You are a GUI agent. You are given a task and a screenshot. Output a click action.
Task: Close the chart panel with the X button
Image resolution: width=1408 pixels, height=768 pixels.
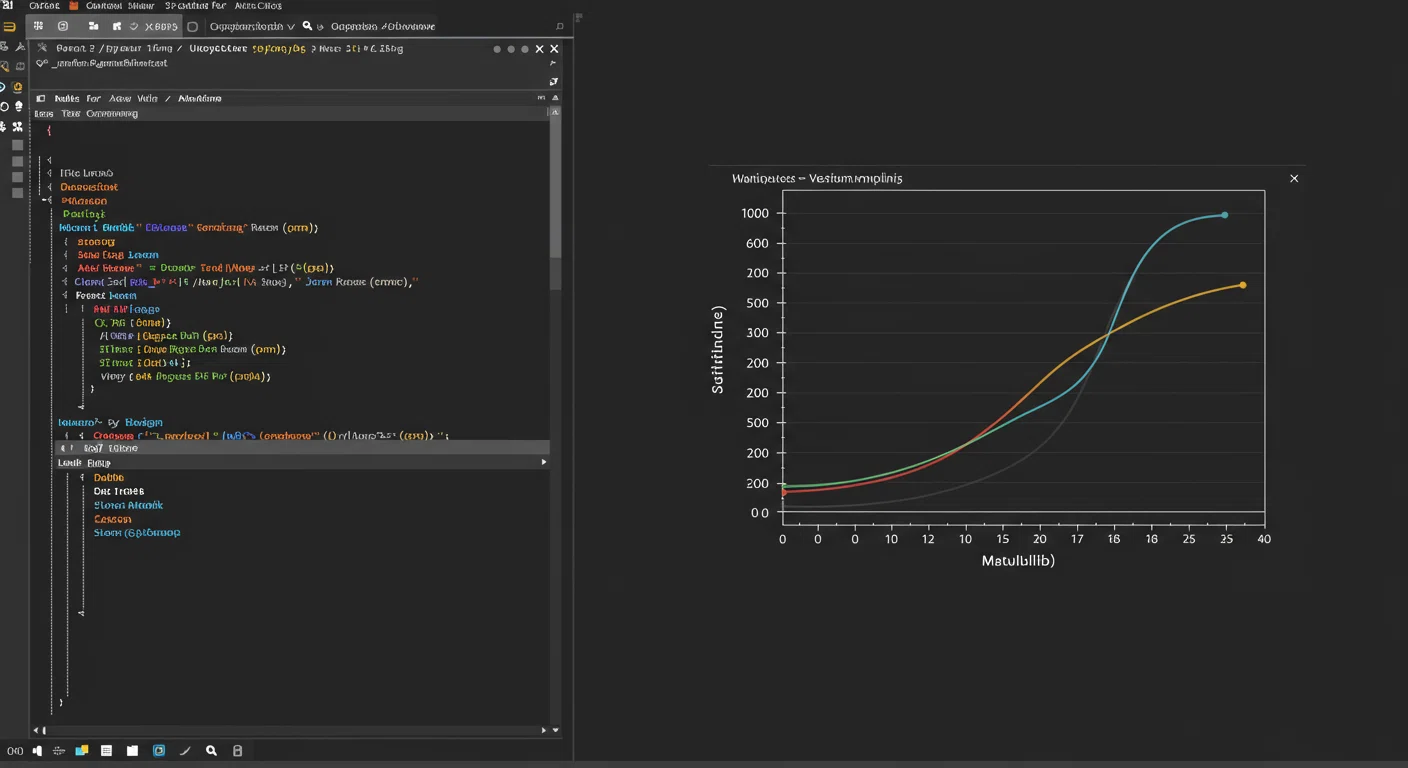click(1294, 178)
